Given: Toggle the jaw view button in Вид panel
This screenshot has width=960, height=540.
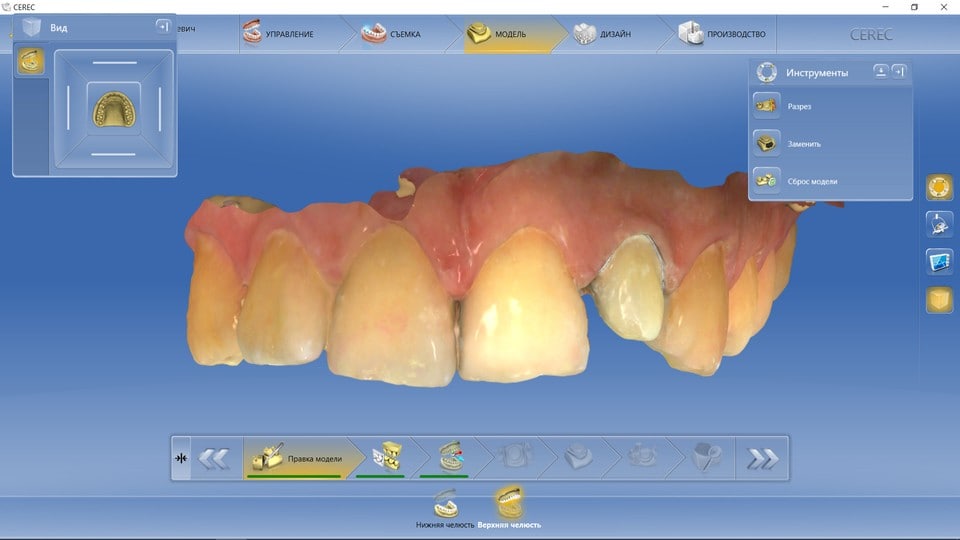Looking at the screenshot, I should [x=31, y=62].
